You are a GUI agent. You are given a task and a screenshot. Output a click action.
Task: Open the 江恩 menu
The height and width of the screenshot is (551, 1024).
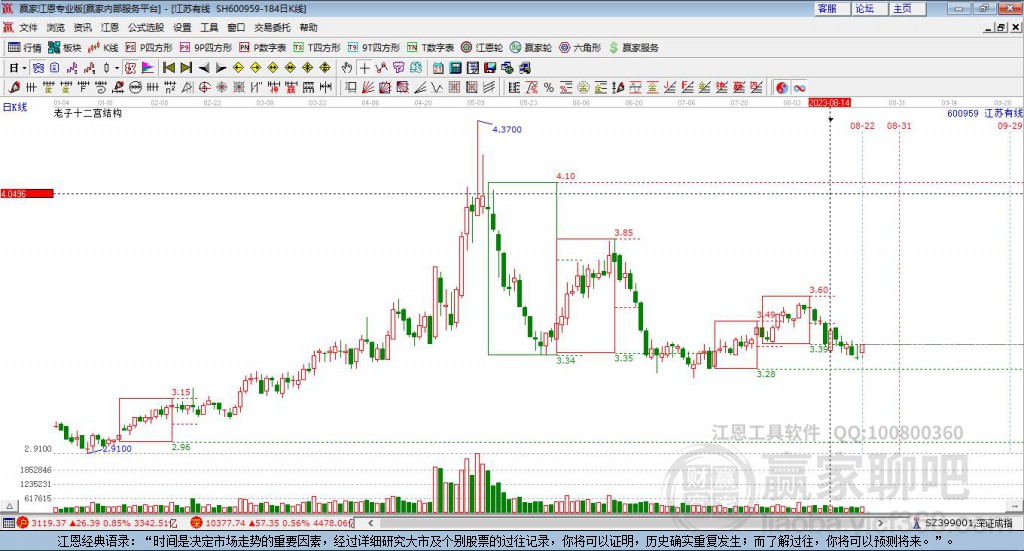[x=110, y=27]
